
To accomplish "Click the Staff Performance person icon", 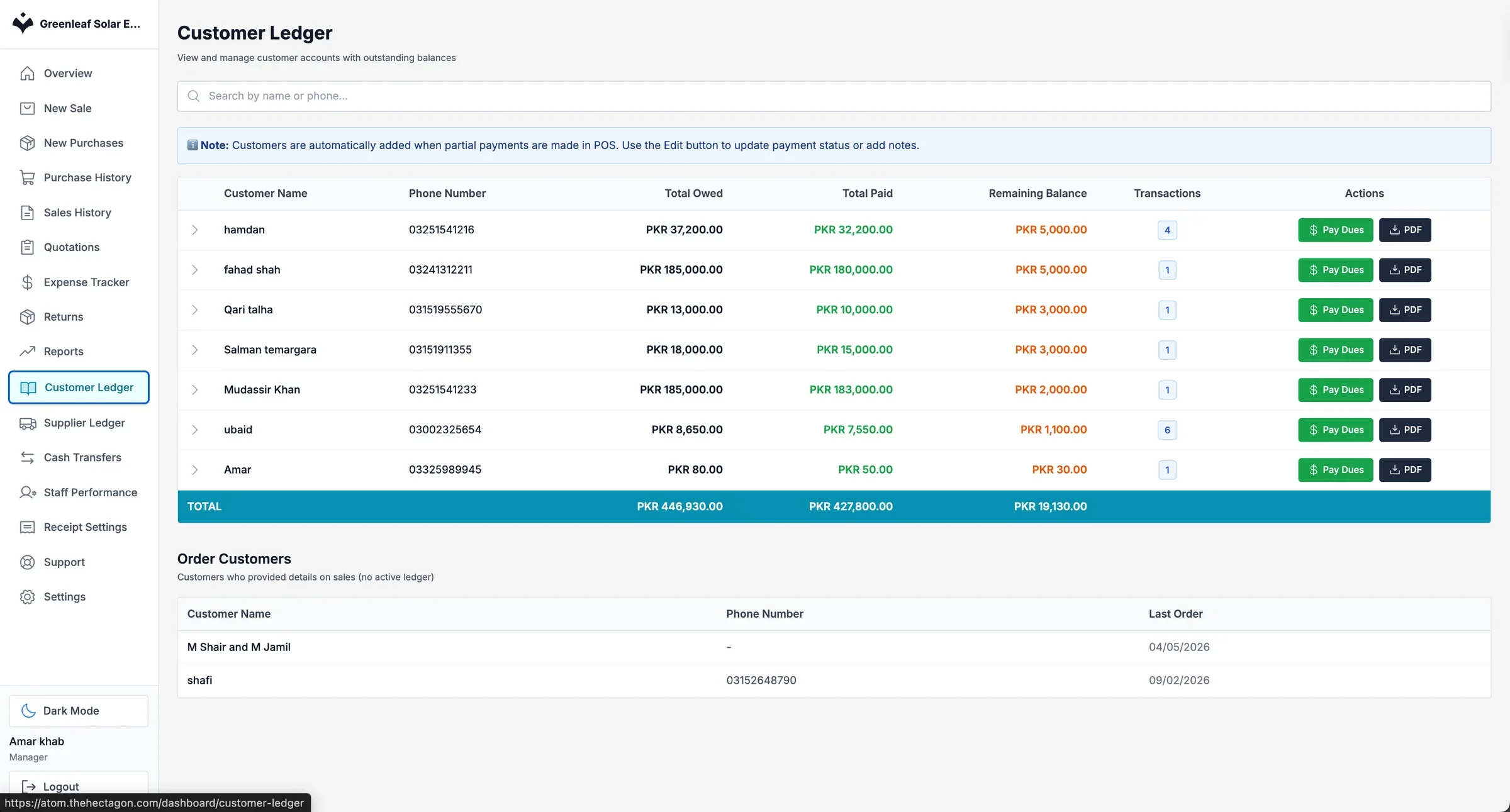I will coord(27,492).
